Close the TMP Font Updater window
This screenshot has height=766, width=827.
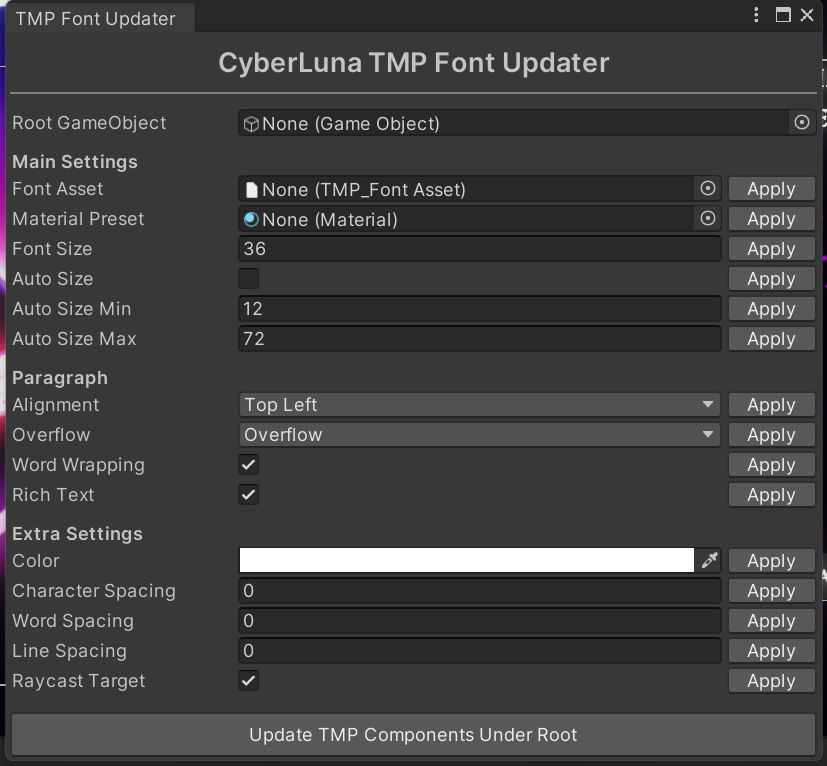[807, 15]
